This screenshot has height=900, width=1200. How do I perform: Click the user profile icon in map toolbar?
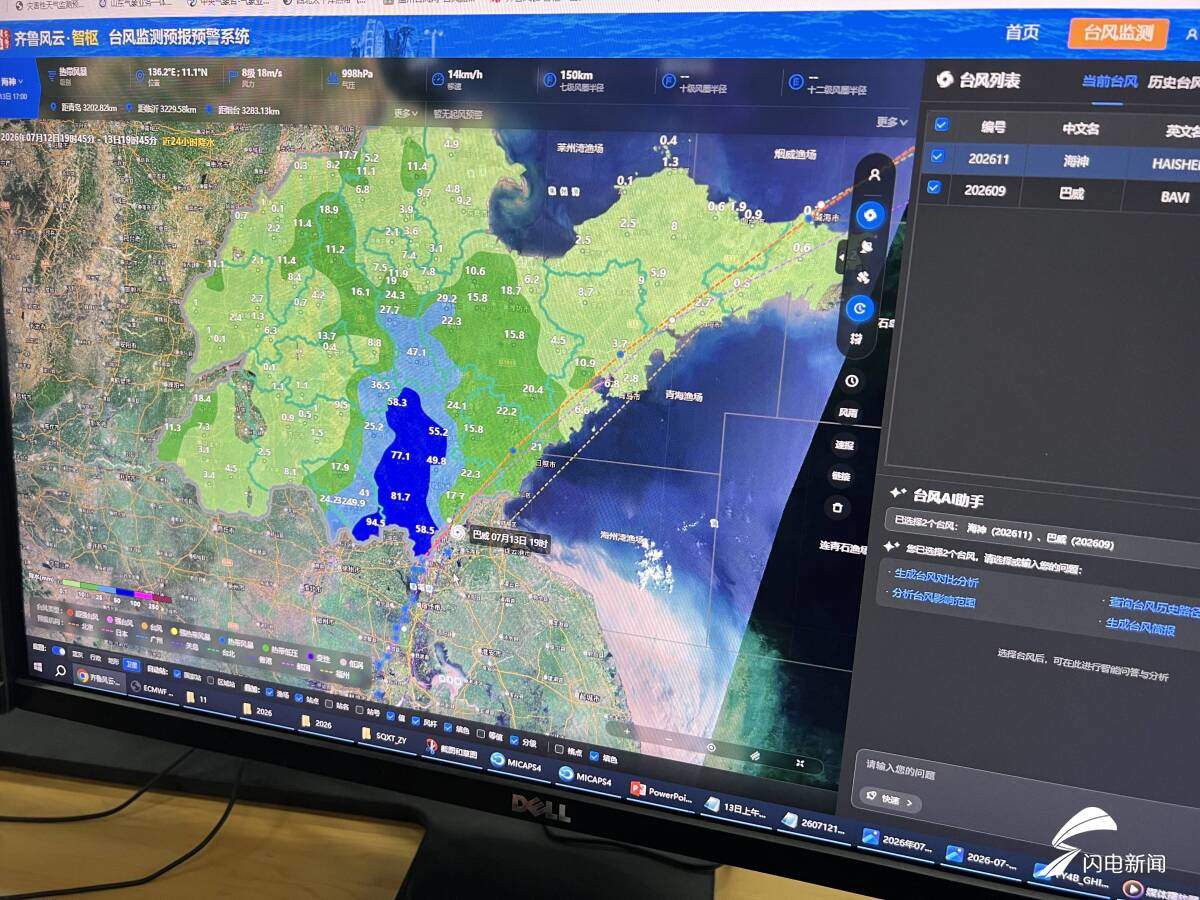pos(875,175)
